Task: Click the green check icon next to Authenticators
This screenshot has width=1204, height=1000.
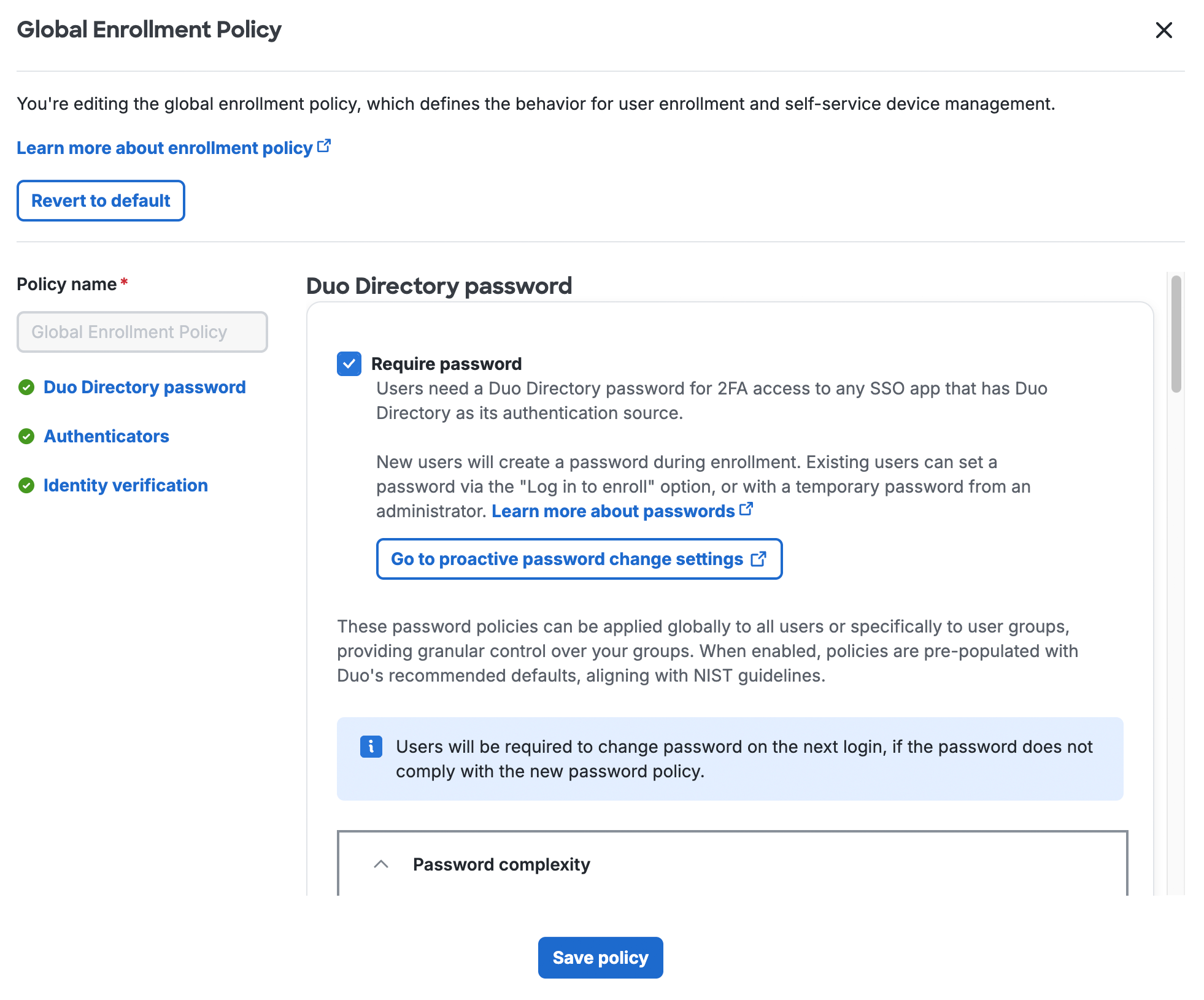Action: (x=27, y=436)
